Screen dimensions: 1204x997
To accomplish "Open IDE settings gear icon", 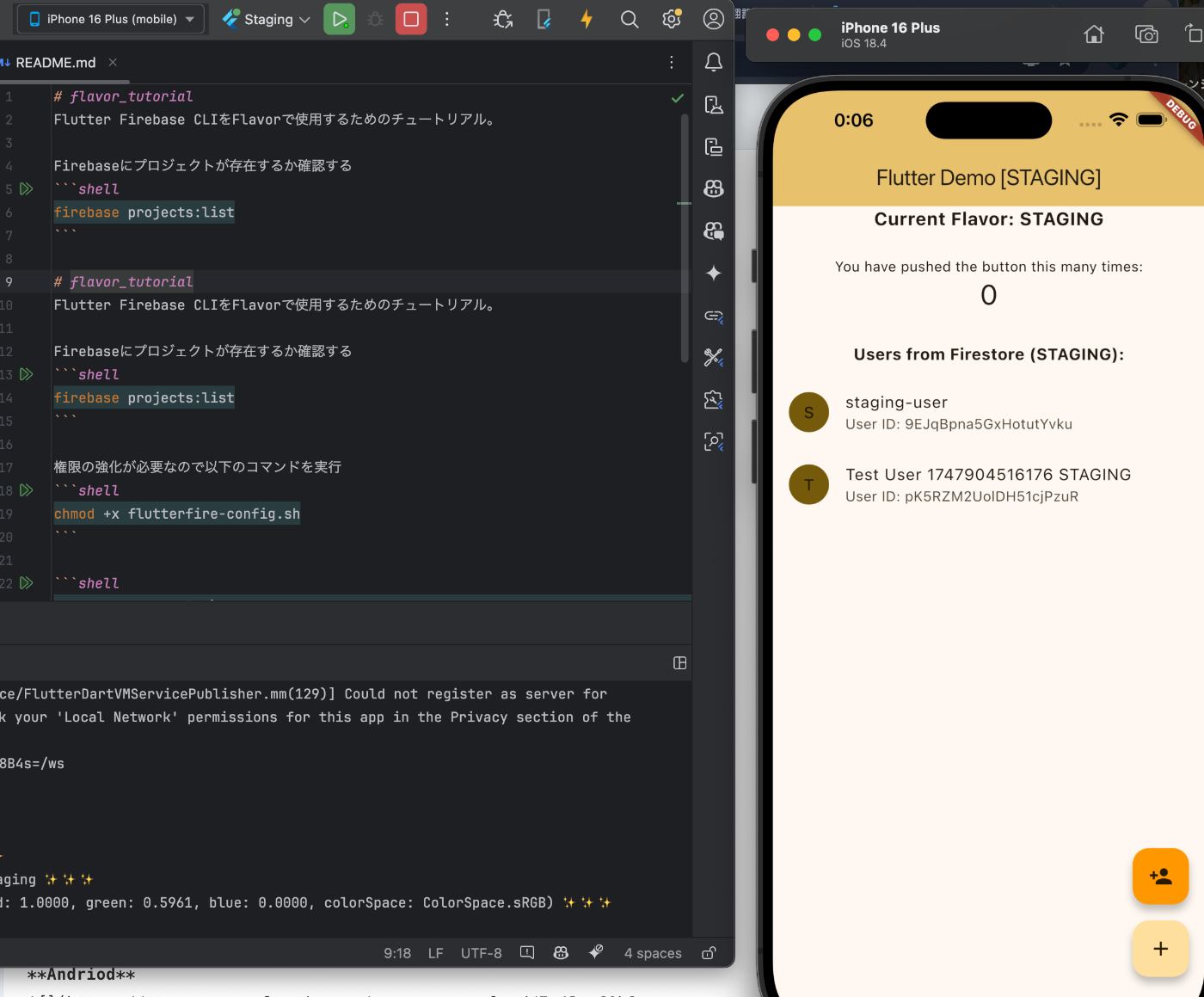I will click(x=672, y=19).
